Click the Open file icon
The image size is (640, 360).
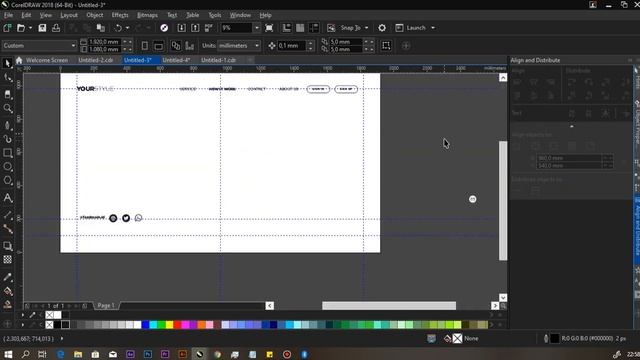(21, 28)
